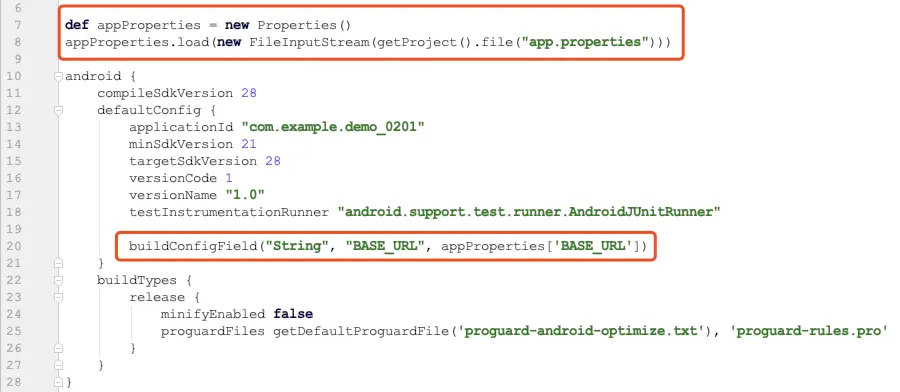Image resolution: width=900 pixels, height=392 pixels.
Task: Collapse the defaultConfig block fold marker
Action: [58, 110]
